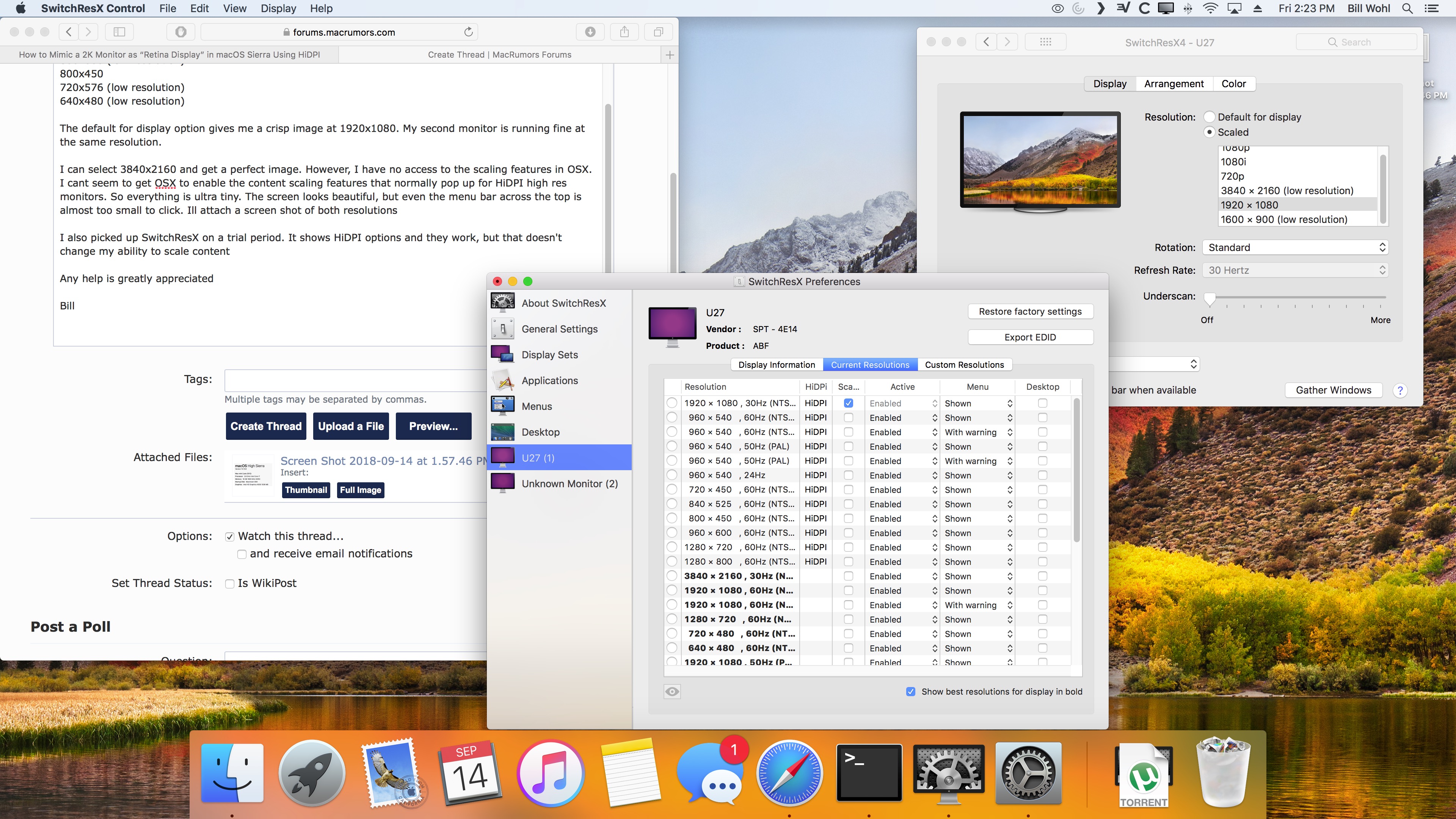Open Active dropdown for 3840 × 2160 row
The image size is (1456, 819).
coord(903,576)
